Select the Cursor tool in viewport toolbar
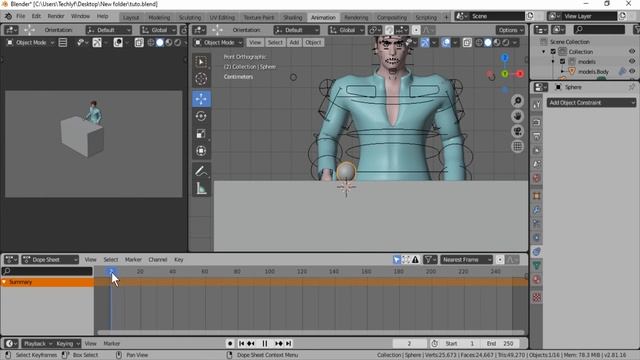 click(201, 79)
